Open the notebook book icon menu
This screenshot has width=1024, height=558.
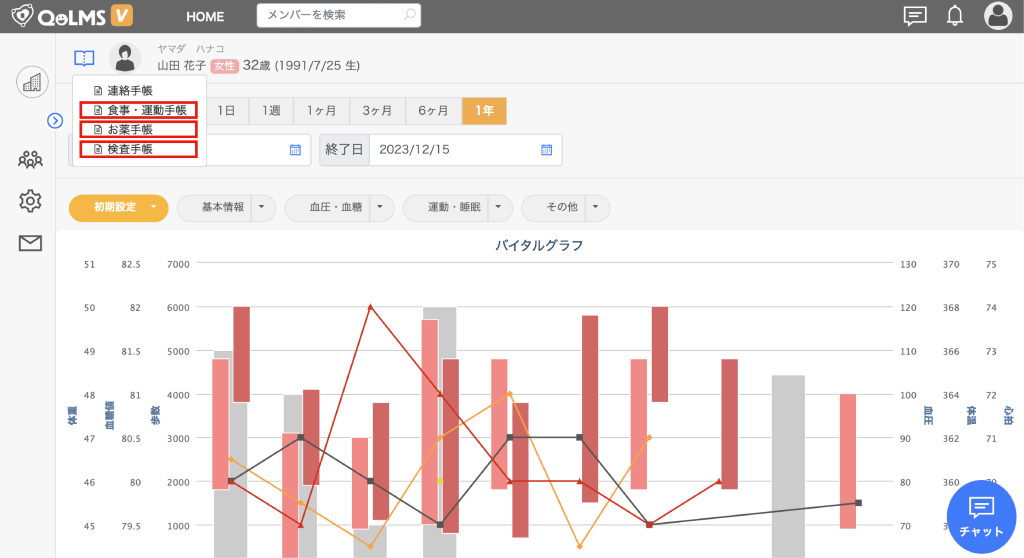(x=84, y=58)
